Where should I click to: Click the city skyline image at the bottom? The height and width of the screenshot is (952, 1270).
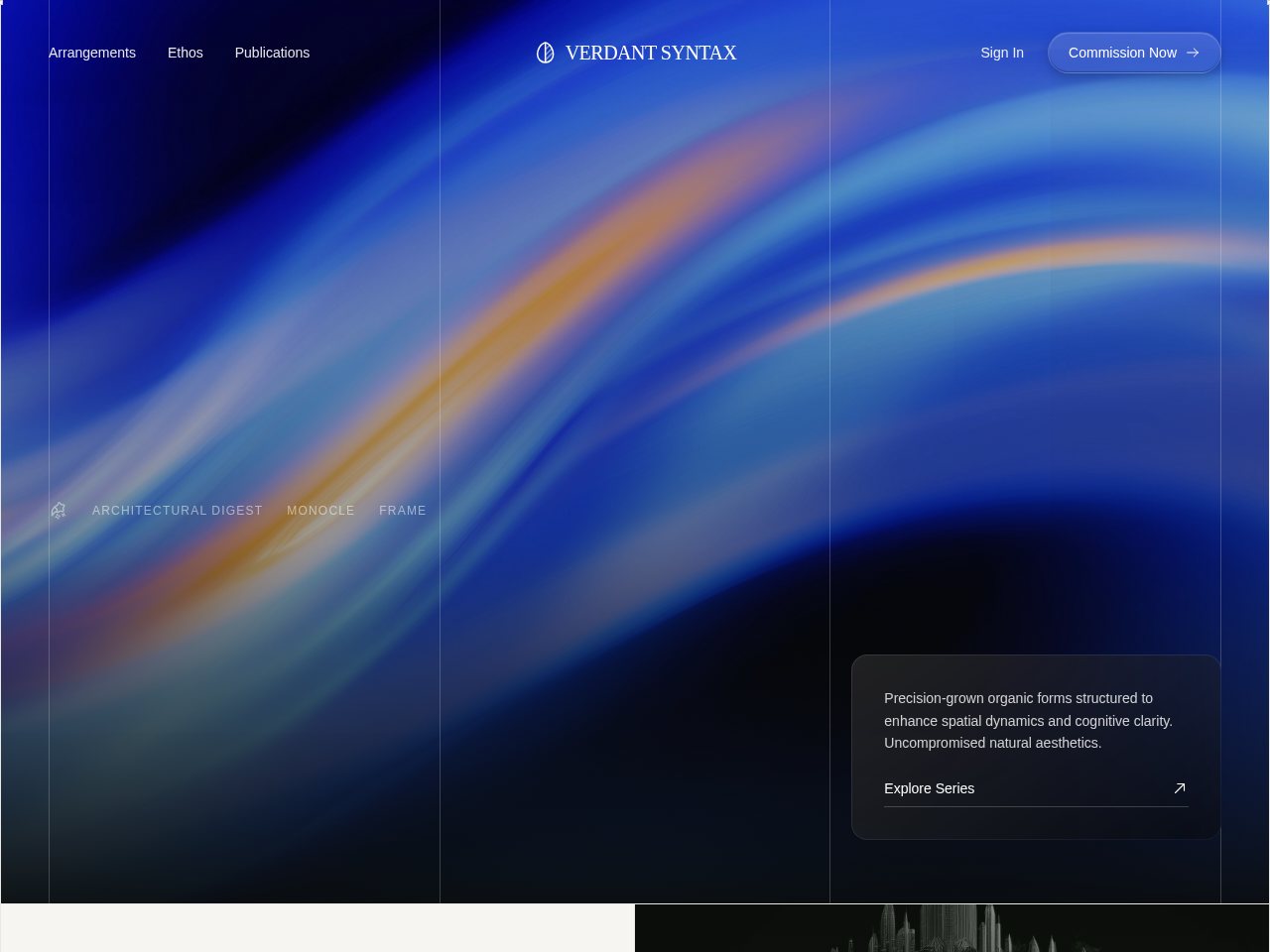tap(952, 929)
